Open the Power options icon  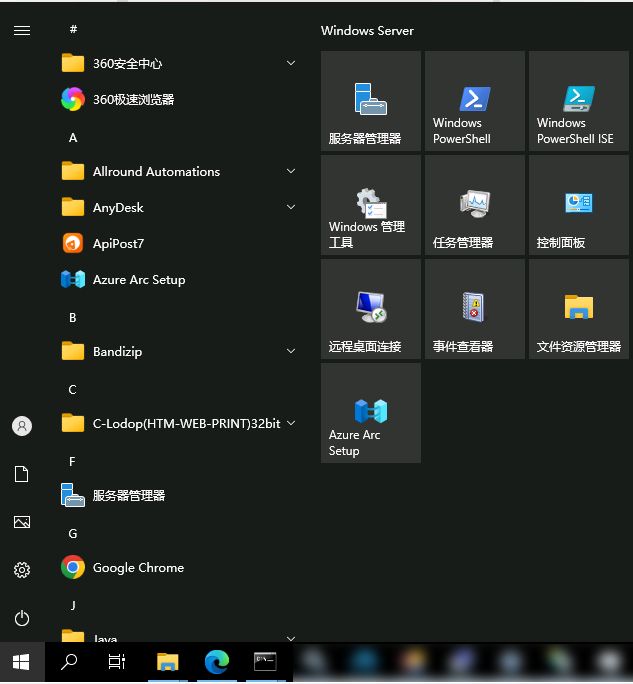pos(22,618)
